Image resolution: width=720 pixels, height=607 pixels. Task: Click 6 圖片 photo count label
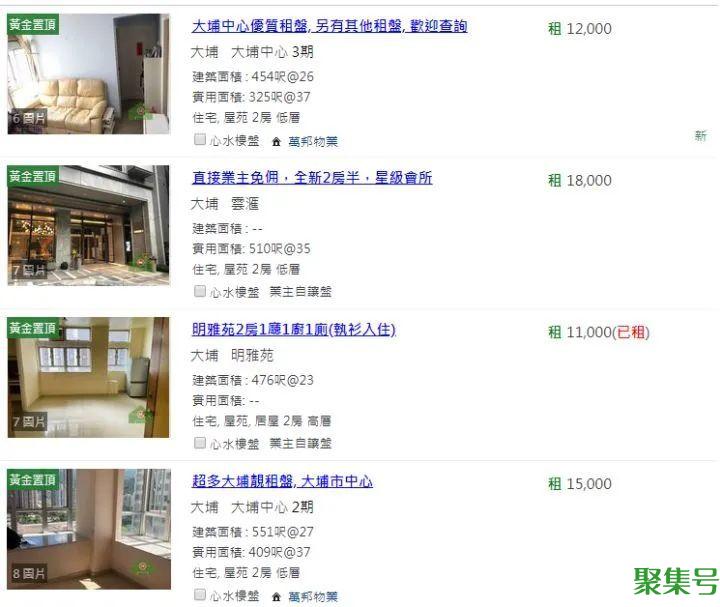28,118
